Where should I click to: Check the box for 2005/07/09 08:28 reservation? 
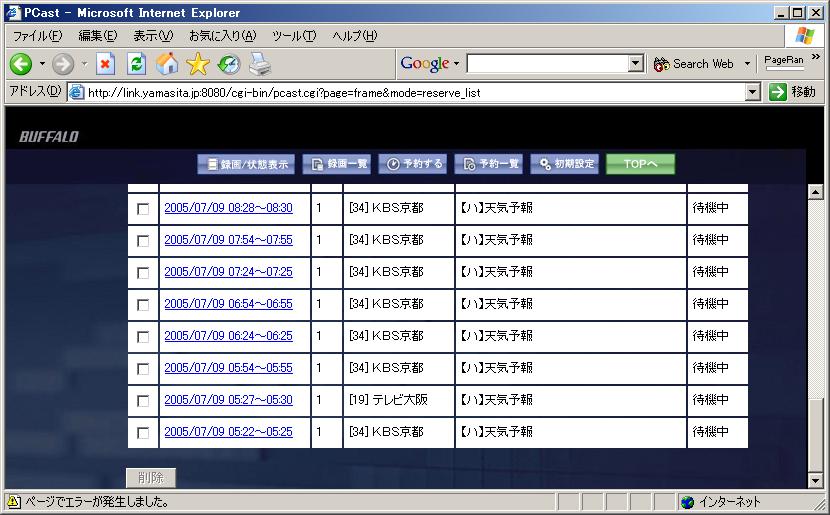point(143,209)
